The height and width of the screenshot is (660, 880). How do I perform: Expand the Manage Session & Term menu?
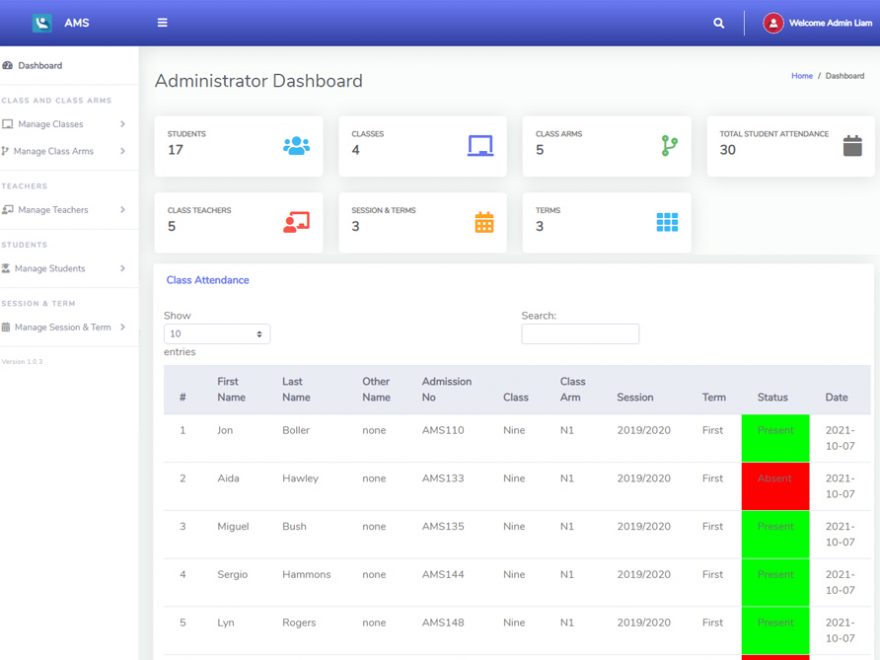tap(64, 327)
